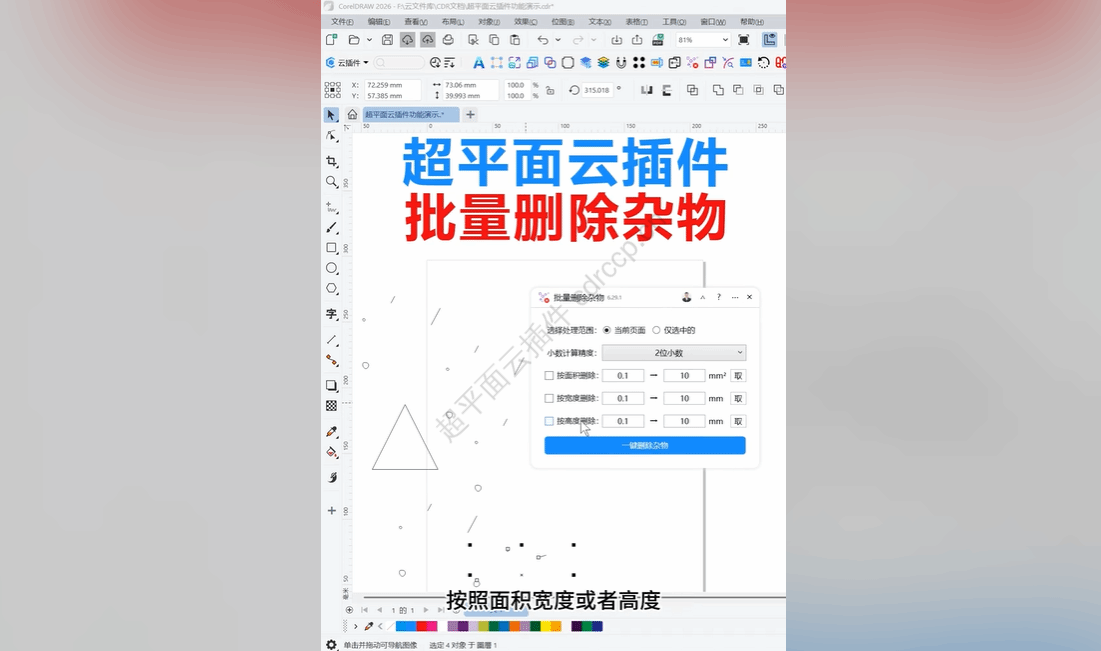Select the Zoom magnifier tool
The image size is (1101, 651).
pyautogui.click(x=331, y=182)
